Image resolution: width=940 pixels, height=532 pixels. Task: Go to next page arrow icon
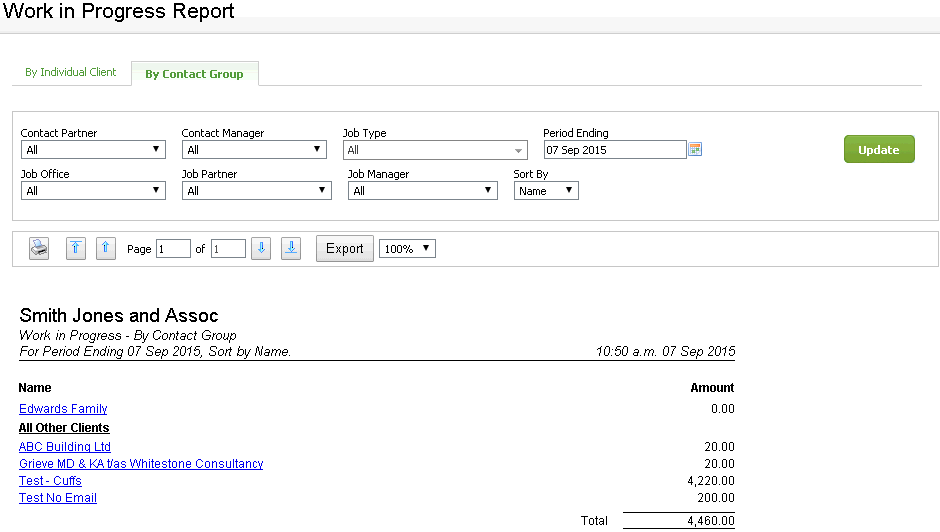pos(261,249)
